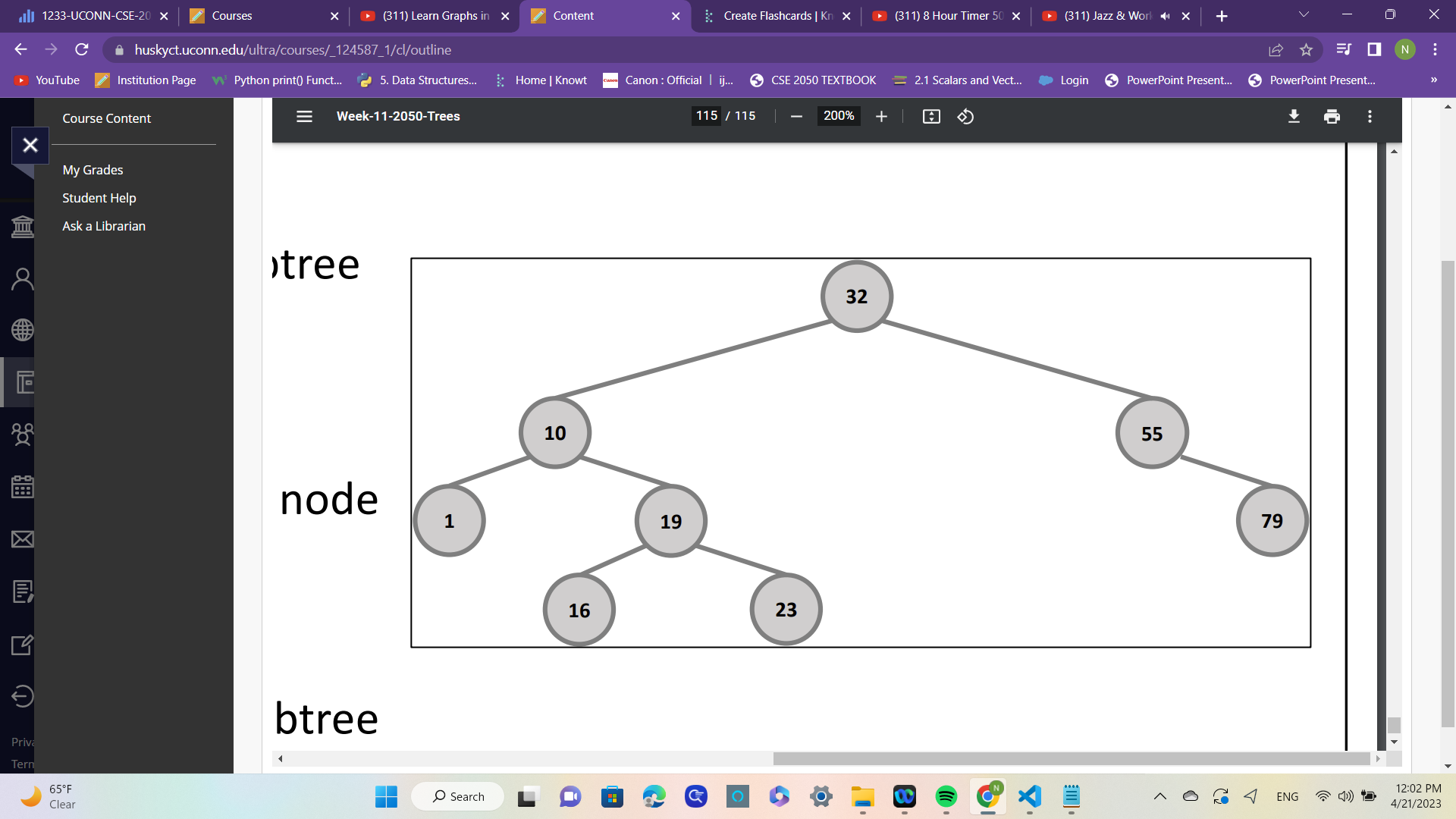
Task: Open Visual Studio Code from taskbar
Action: [x=1029, y=796]
